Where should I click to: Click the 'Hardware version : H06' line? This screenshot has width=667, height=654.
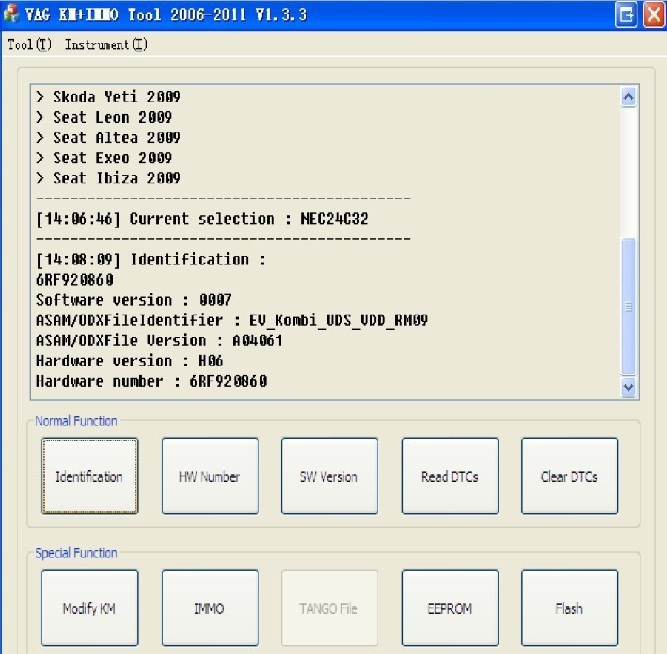point(130,361)
